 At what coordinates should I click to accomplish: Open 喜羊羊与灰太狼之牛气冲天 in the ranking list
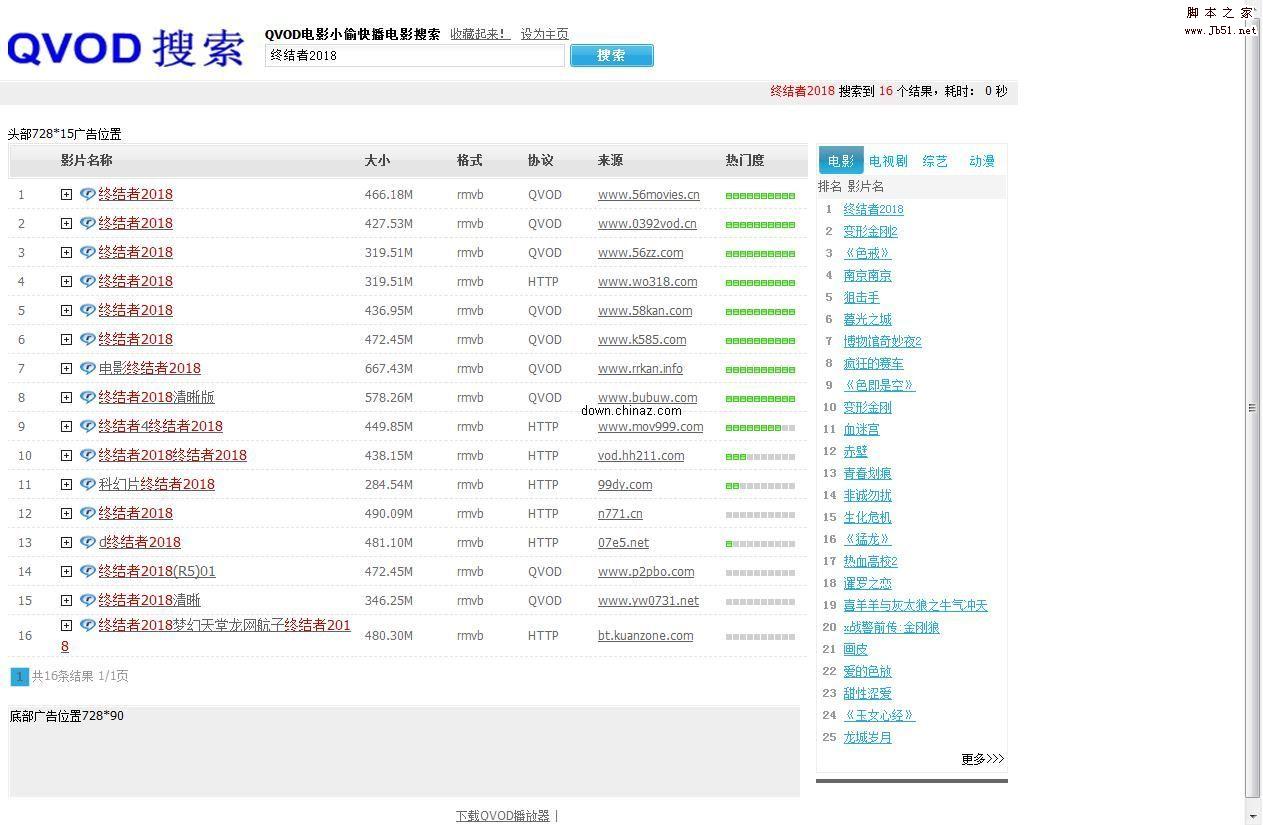pyautogui.click(x=915, y=605)
